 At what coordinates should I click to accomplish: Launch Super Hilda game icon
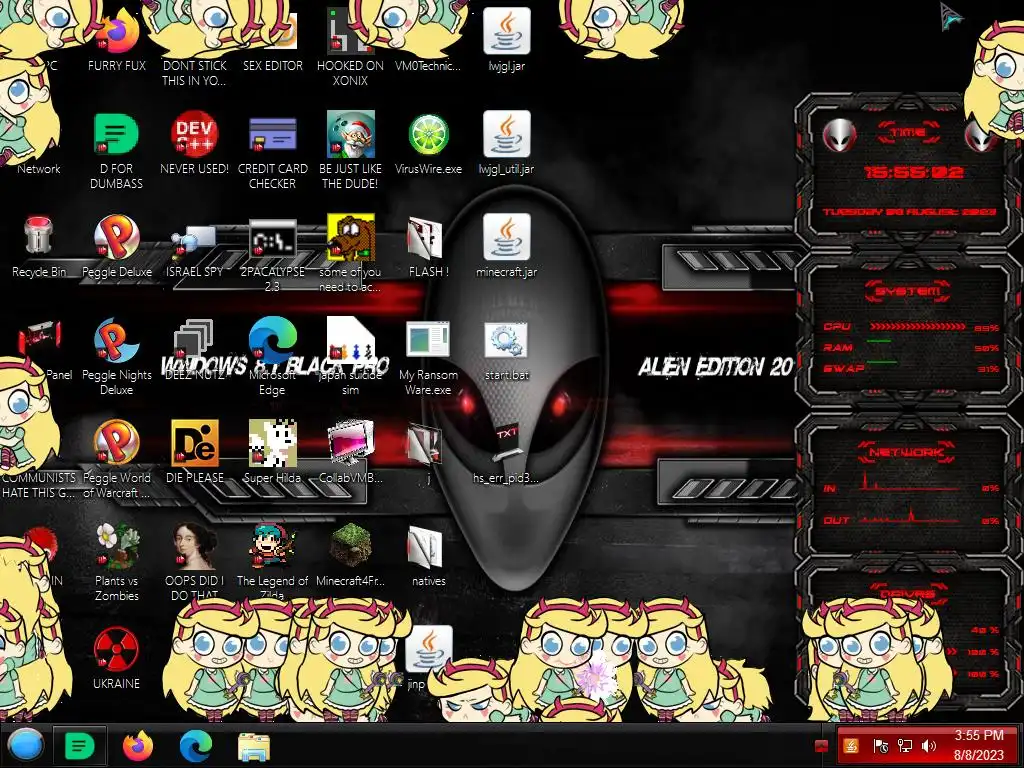pos(273,443)
